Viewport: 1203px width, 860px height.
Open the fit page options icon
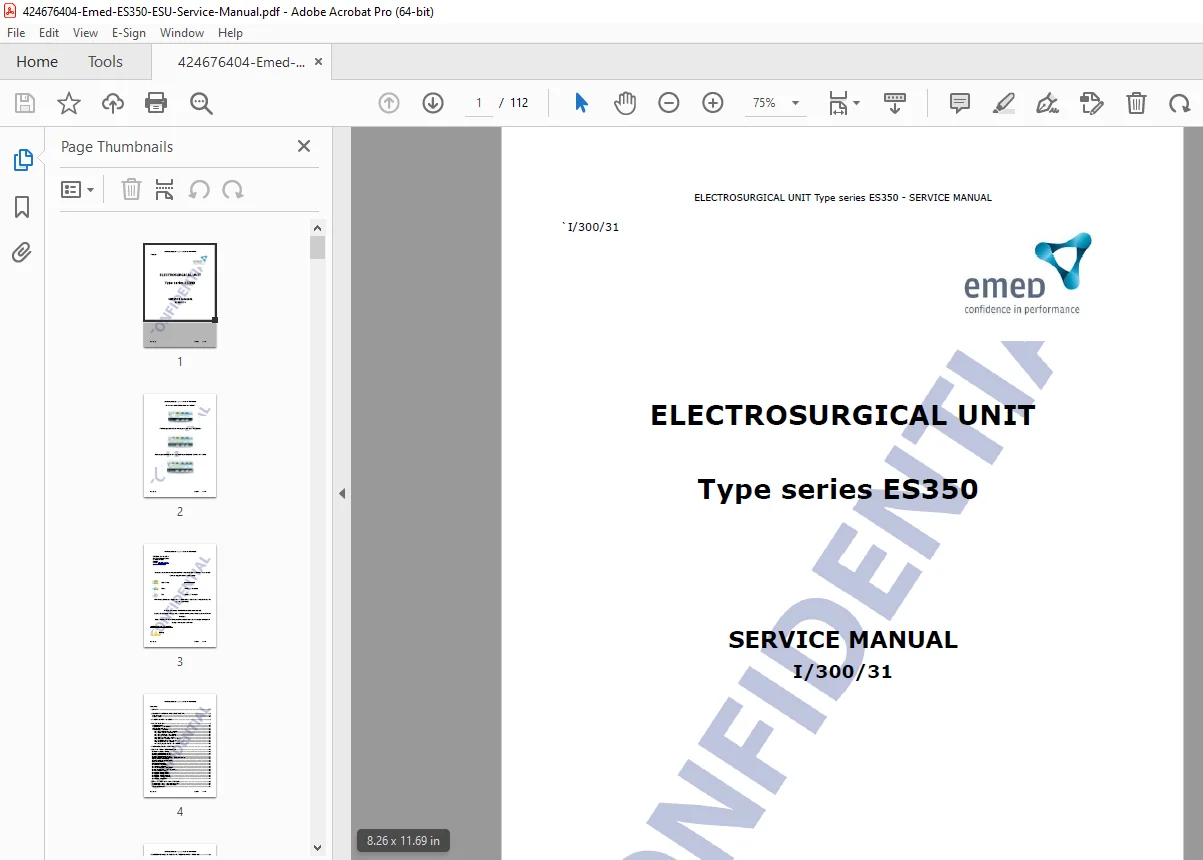pos(843,103)
